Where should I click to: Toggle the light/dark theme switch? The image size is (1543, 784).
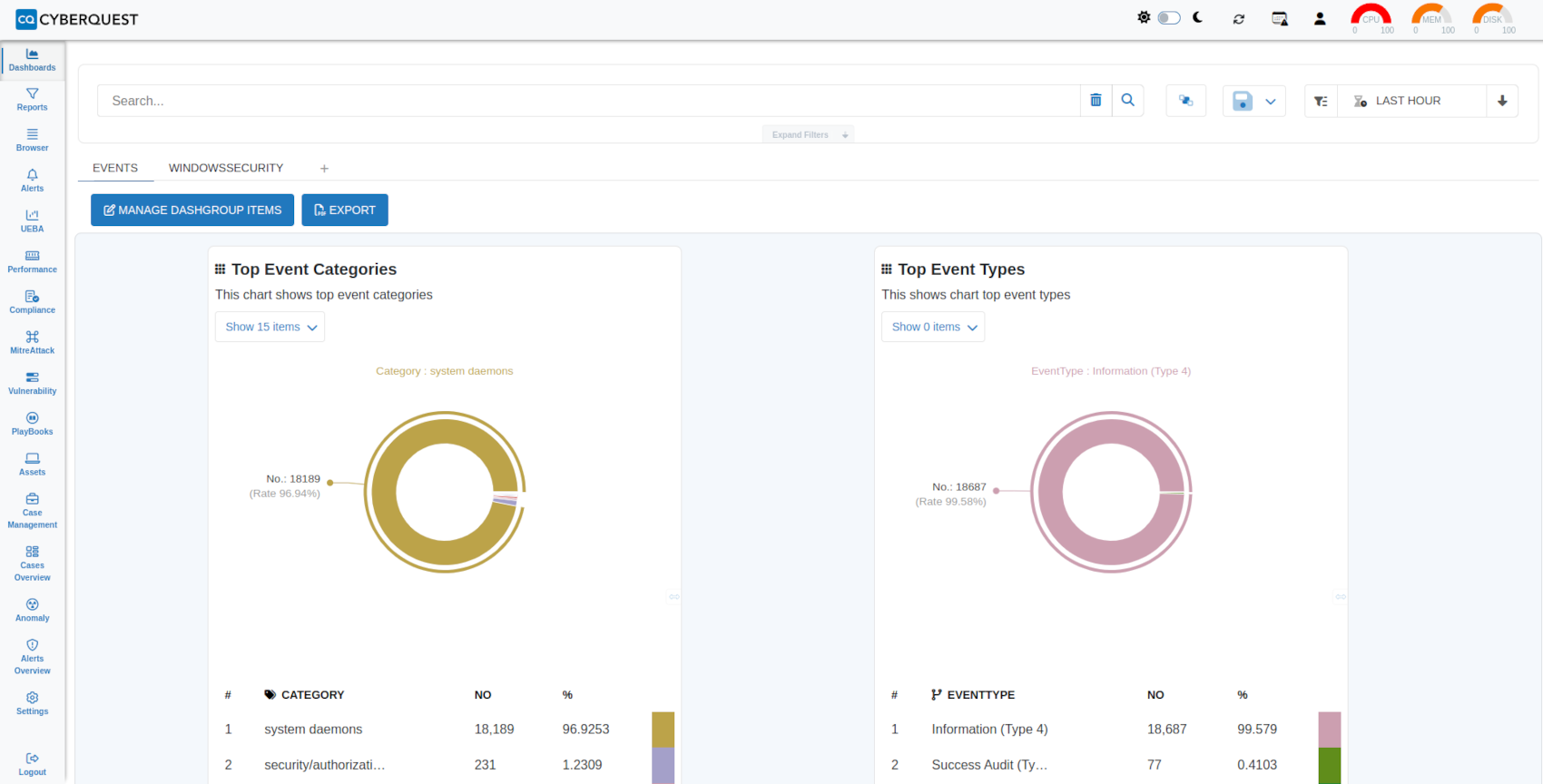click(1169, 18)
